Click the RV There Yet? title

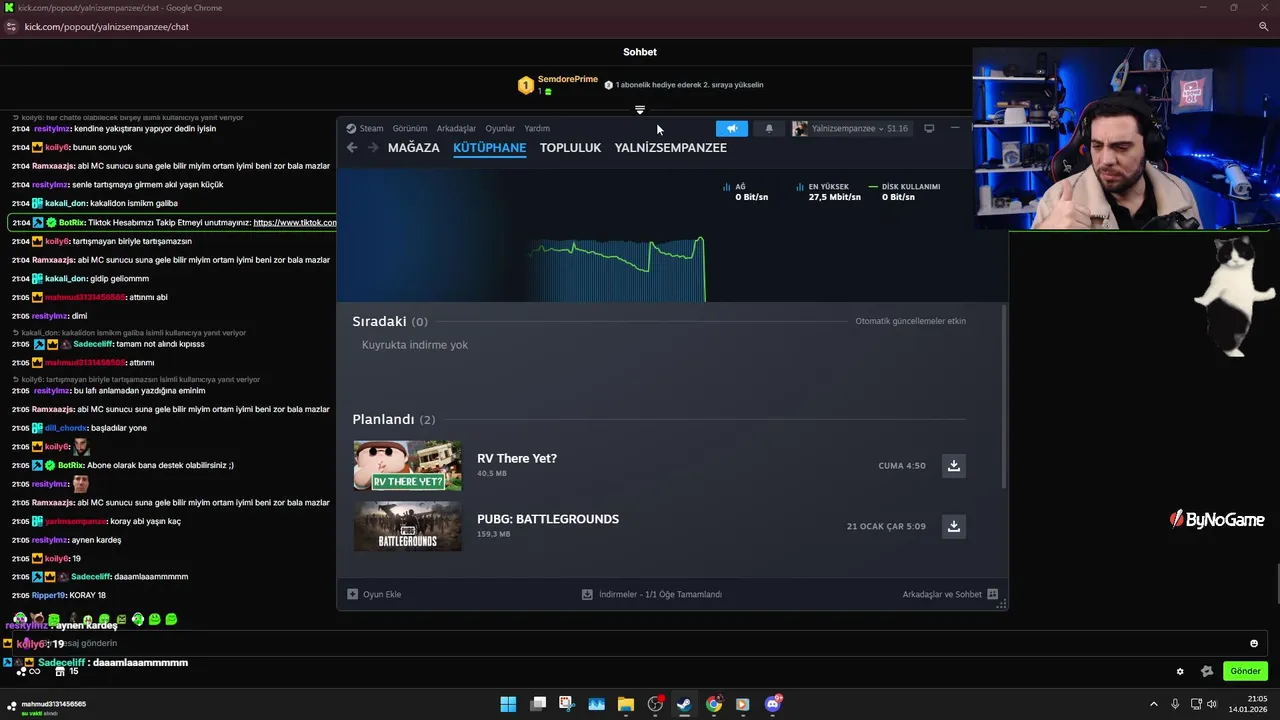pyautogui.click(x=517, y=459)
